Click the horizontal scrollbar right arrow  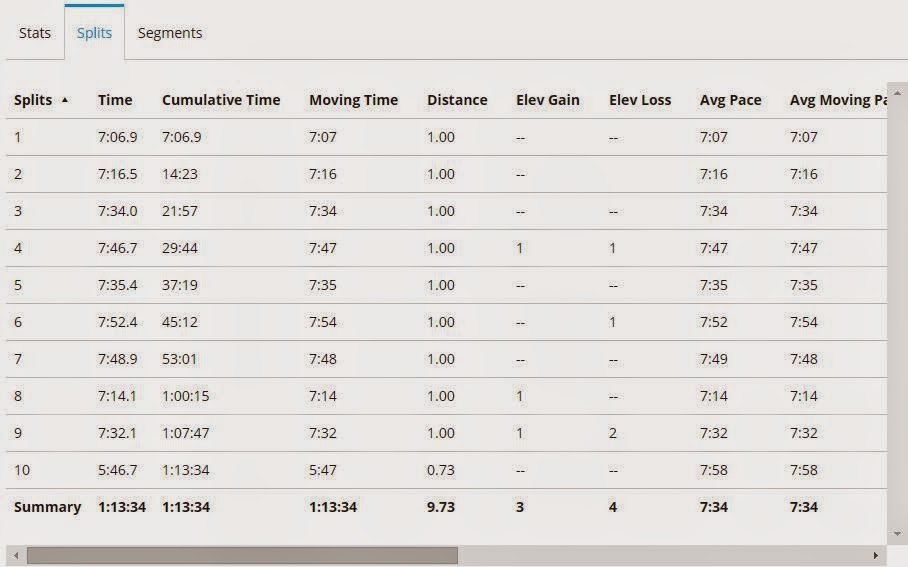pos(876,555)
